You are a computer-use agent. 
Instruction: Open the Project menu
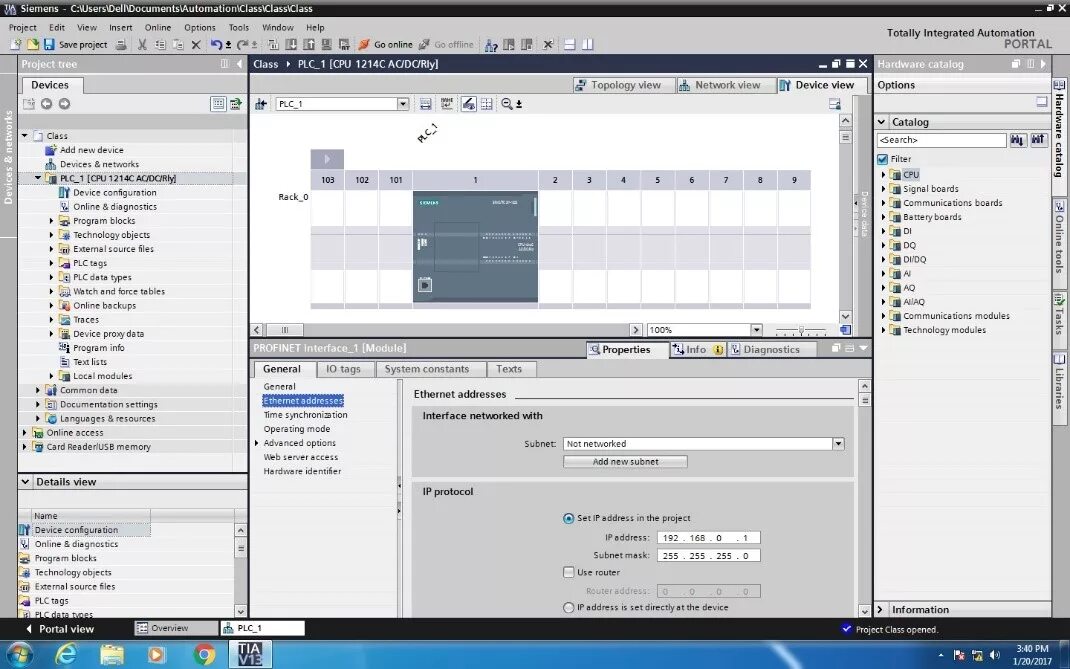click(x=23, y=27)
